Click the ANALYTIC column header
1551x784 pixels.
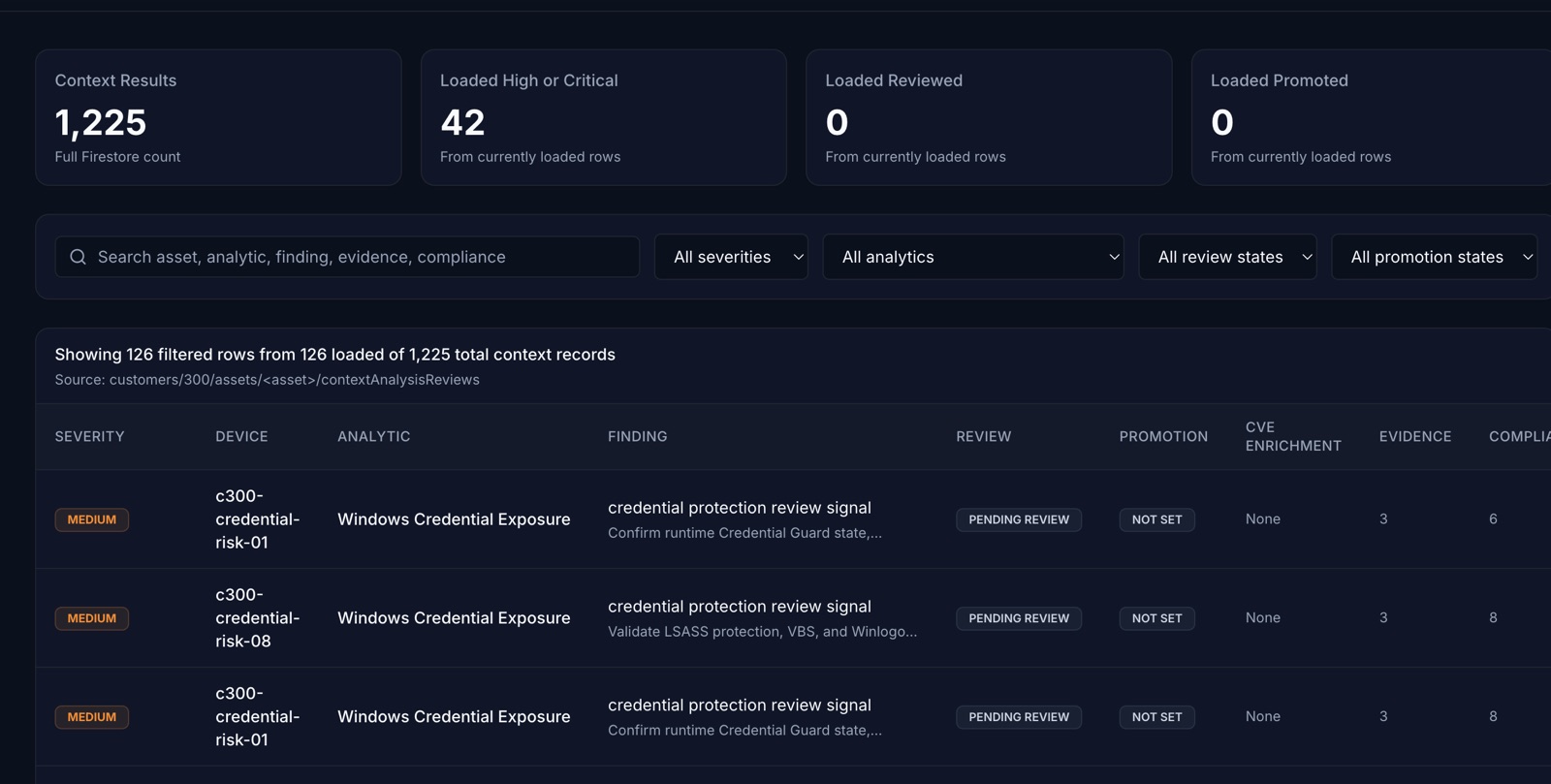(x=373, y=436)
